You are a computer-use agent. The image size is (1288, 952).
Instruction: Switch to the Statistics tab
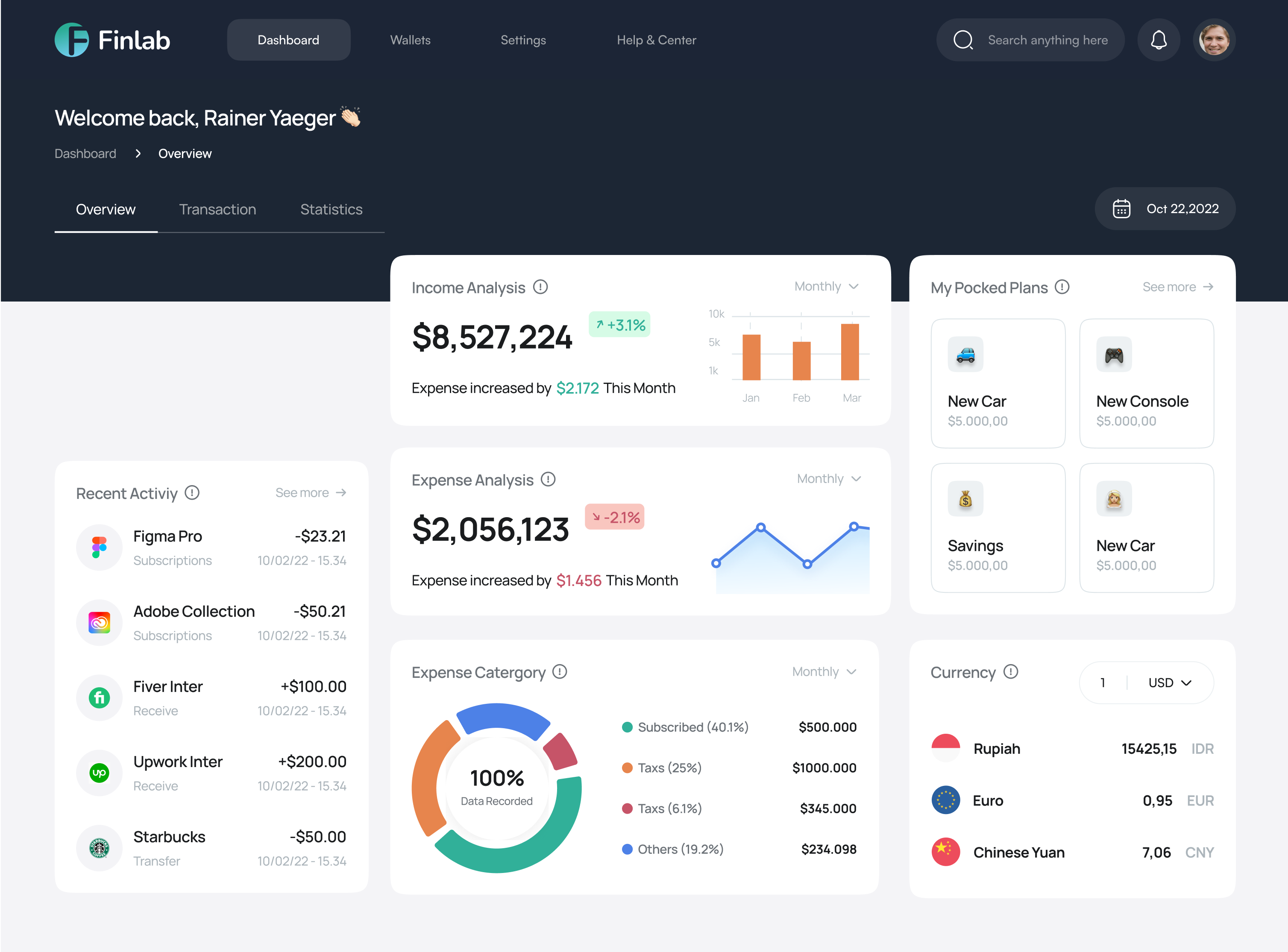331,210
